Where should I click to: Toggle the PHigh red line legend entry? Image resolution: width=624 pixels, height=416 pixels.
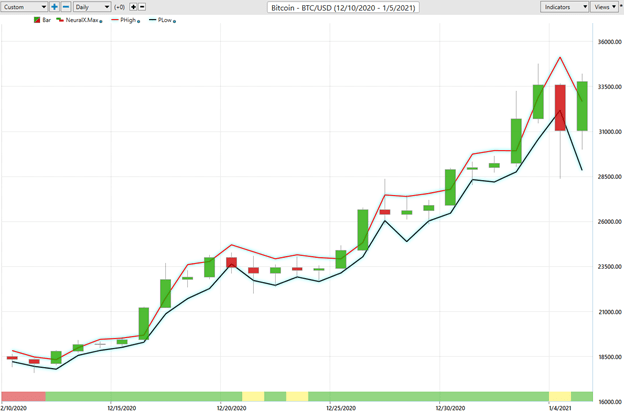tap(126, 20)
